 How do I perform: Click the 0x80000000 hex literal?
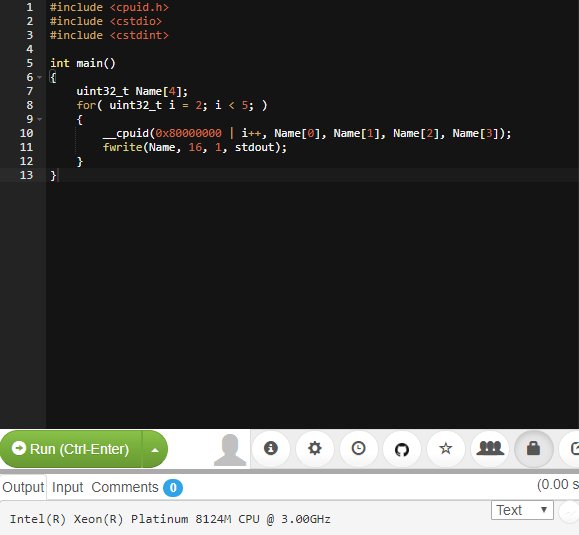188,133
